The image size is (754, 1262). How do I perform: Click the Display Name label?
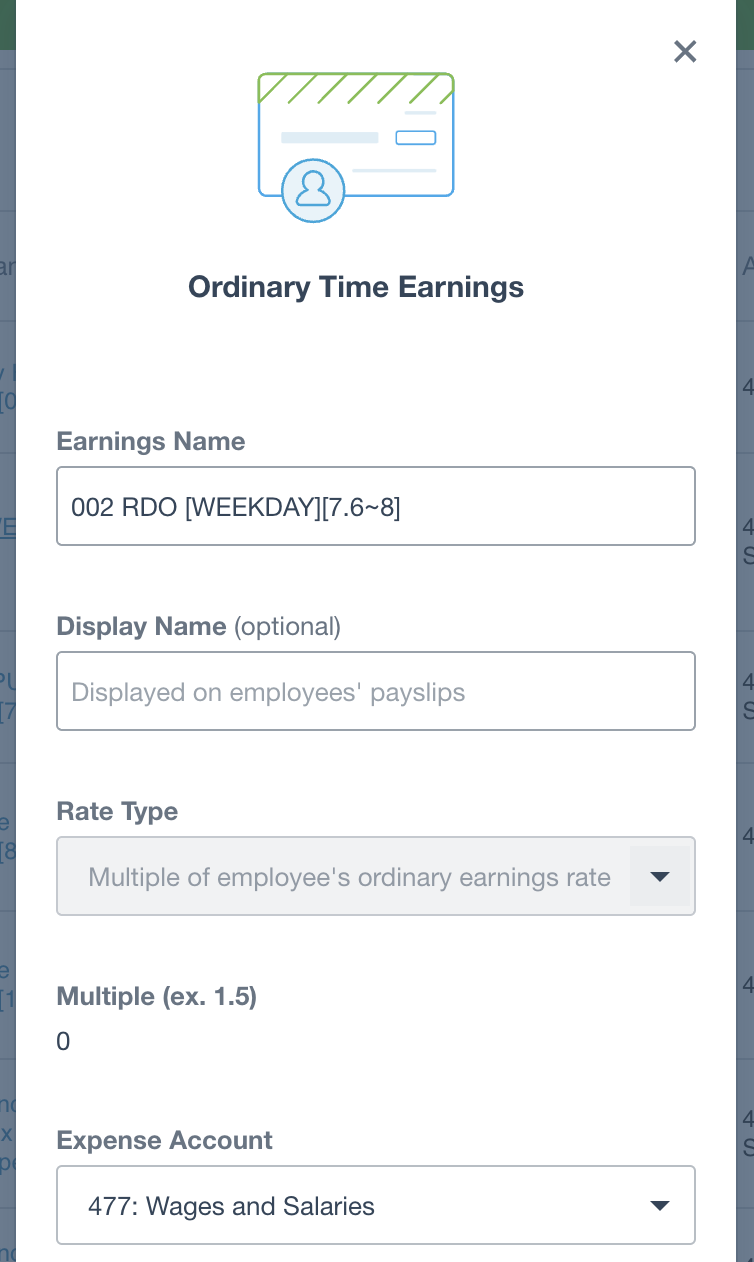(142, 626)
